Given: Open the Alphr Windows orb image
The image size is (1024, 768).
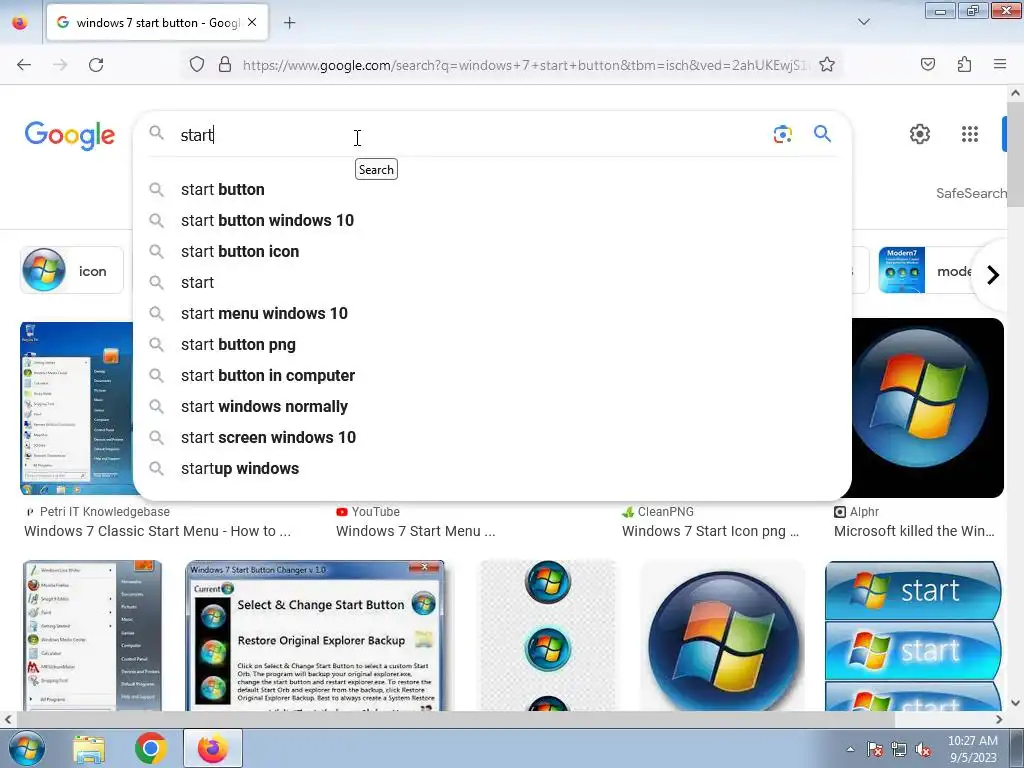Looking at the screenshot, I should 927,408.
